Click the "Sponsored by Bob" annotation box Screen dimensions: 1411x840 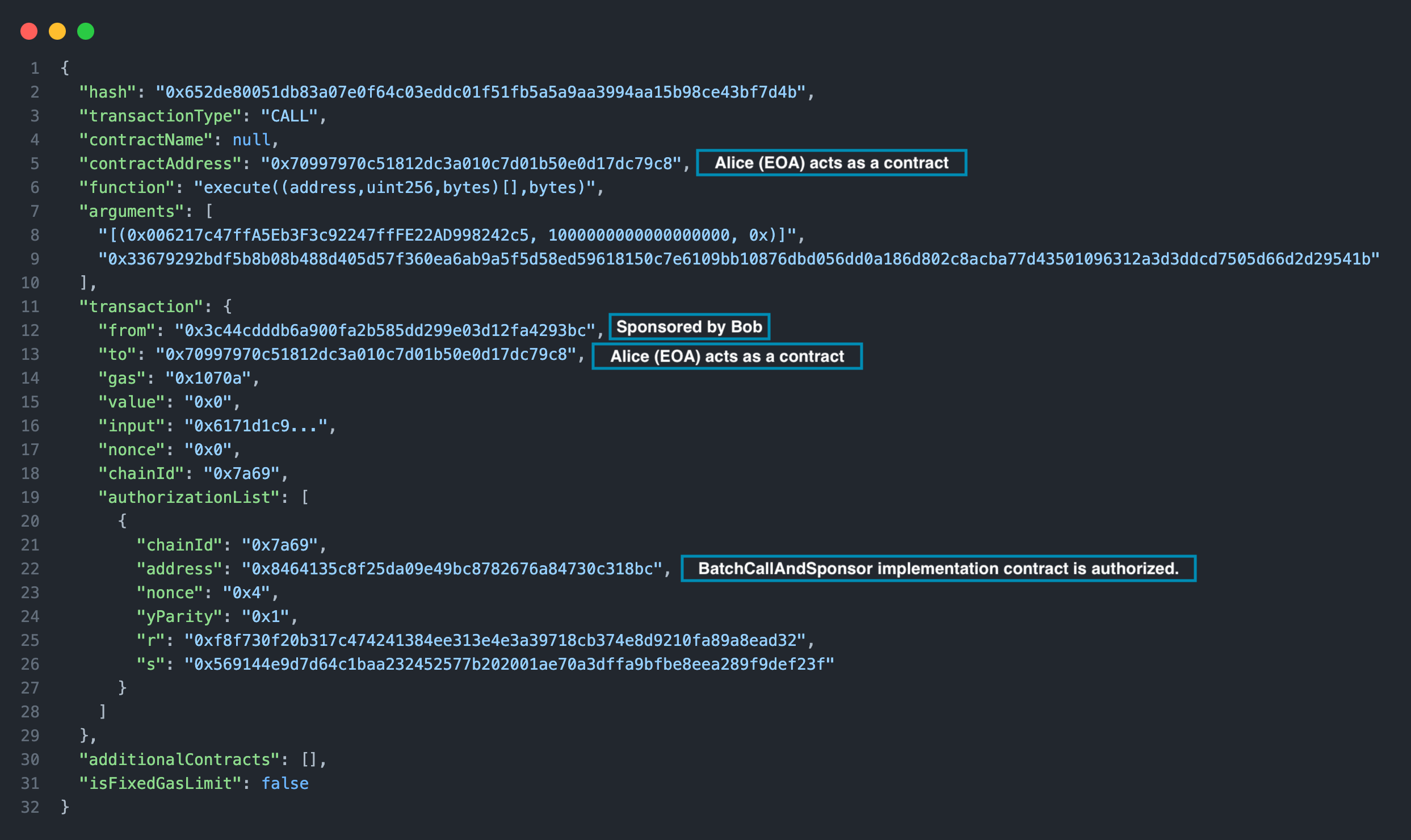click(689, 327)
